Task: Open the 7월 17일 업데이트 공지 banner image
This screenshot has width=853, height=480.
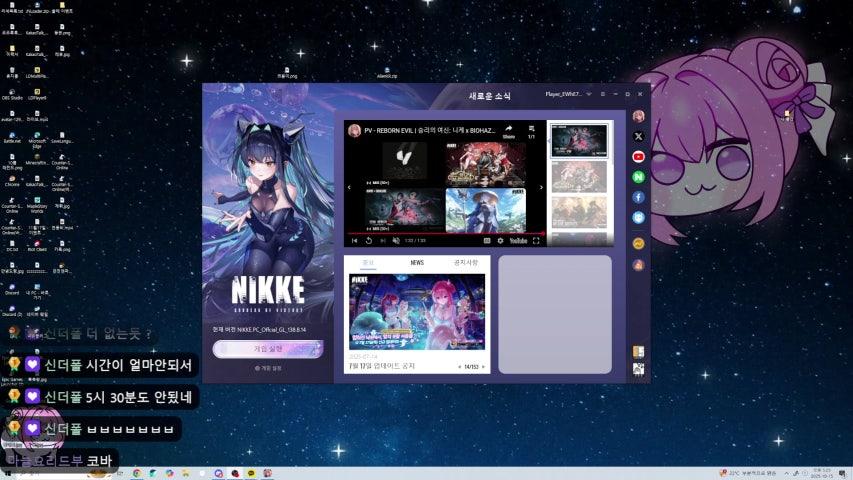Action: tap(417, 311)
